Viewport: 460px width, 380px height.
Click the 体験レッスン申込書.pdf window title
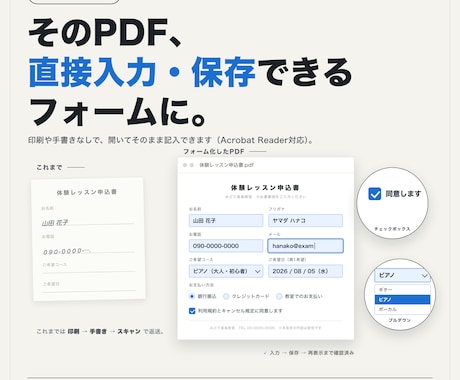click(227, 165)
